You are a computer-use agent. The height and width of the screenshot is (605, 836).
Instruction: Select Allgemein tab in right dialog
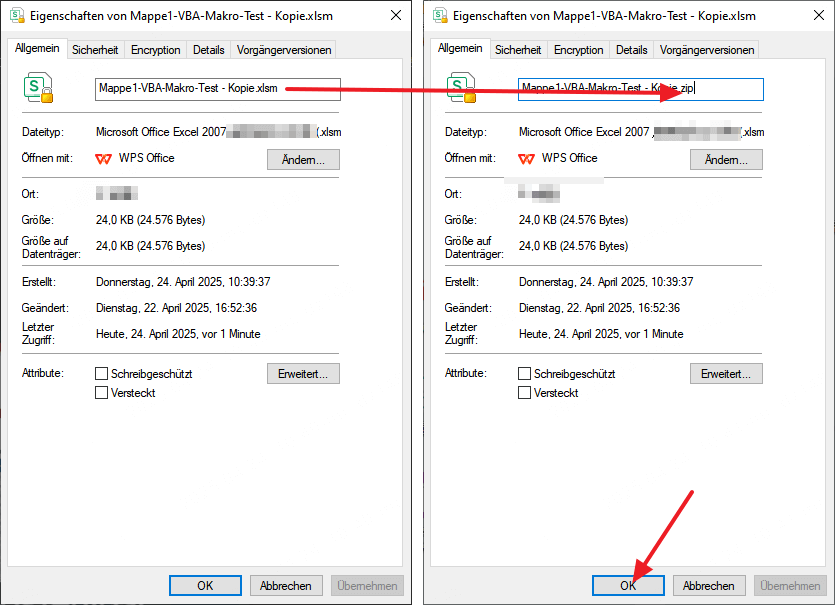pos(460,48)
